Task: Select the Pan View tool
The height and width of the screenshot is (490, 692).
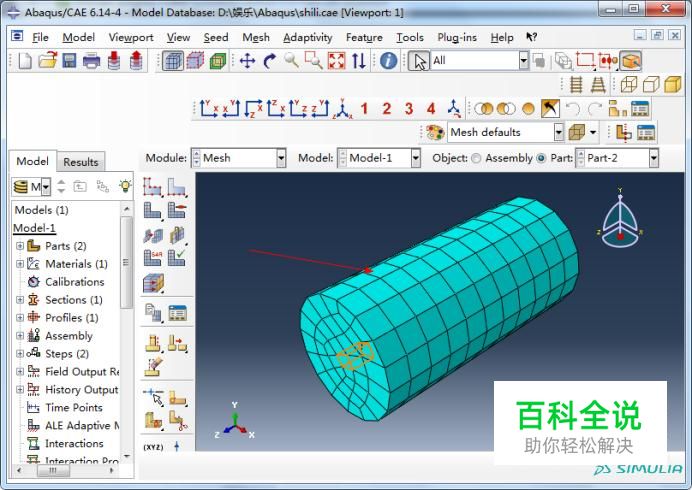Action: point(247,60)
